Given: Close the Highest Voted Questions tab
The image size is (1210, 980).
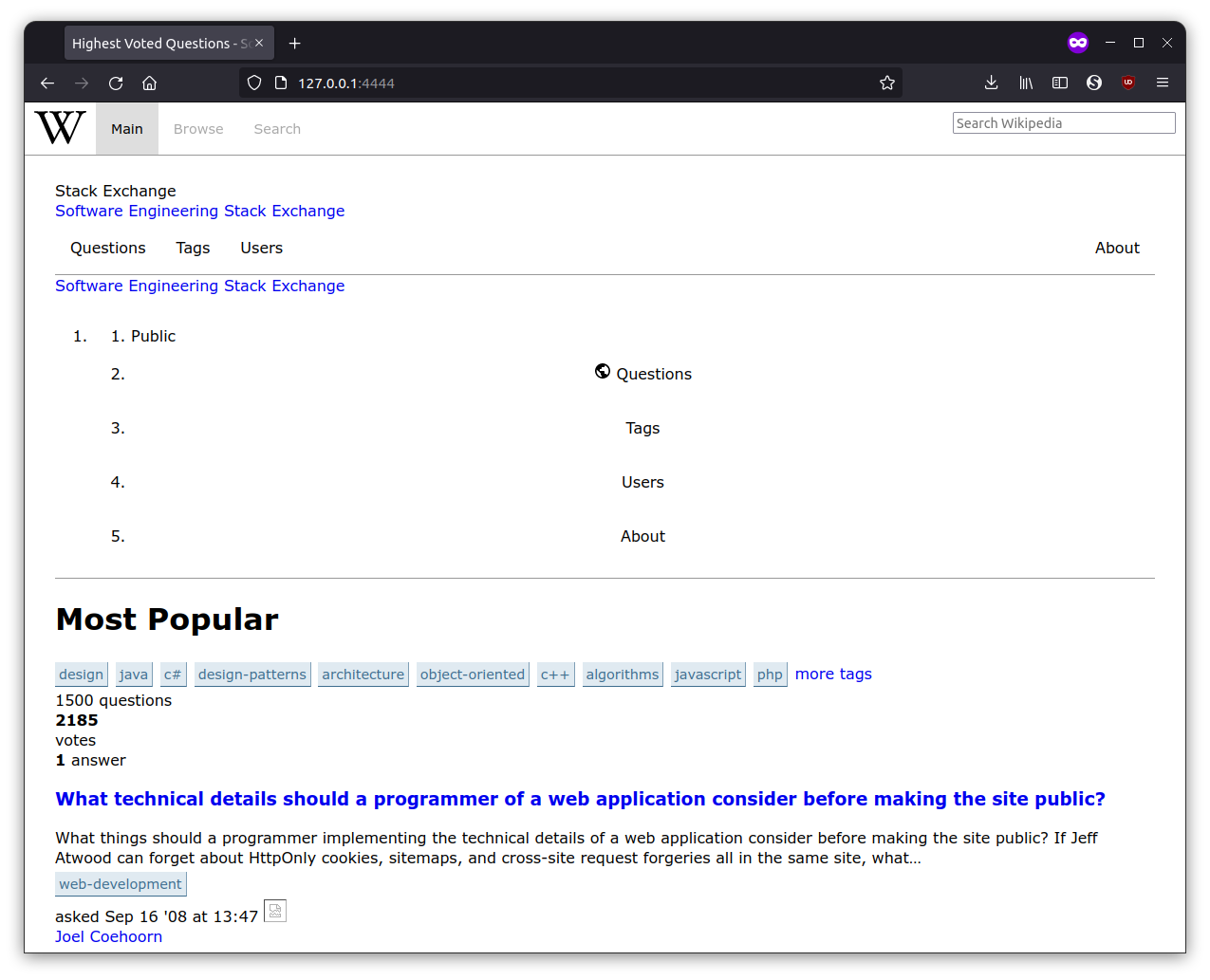Looking at the screenshot, I should (259, 44).
